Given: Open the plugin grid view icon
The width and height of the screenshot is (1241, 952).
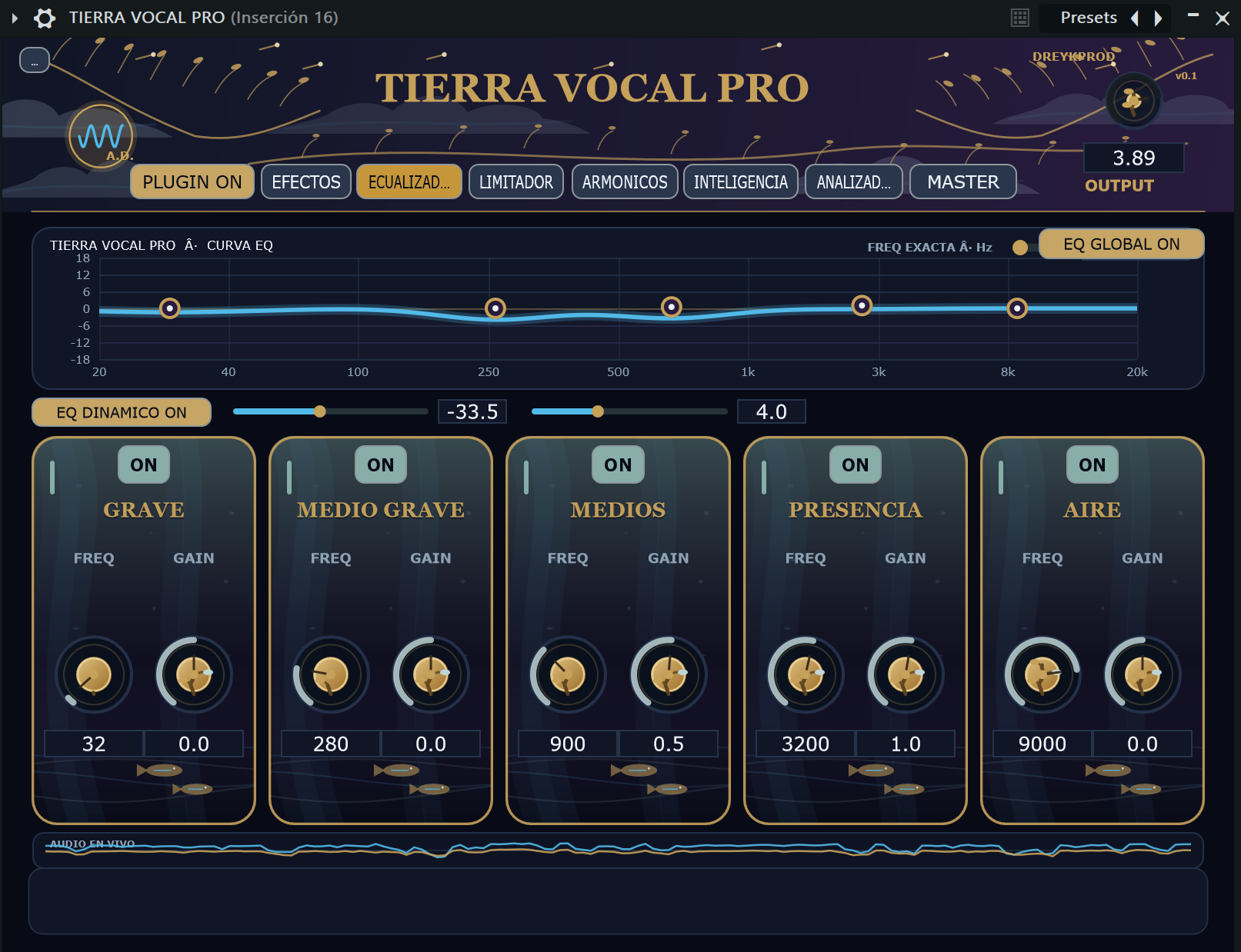Looking at the screenshot, I should click(1020, 18).
